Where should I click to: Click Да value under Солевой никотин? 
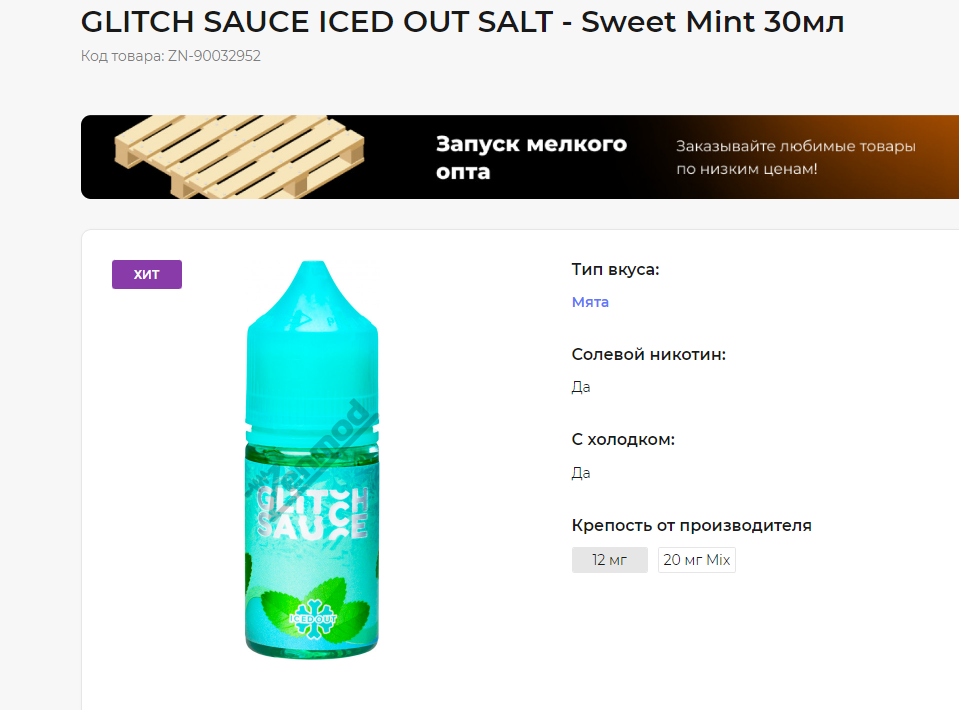[581, 387]
